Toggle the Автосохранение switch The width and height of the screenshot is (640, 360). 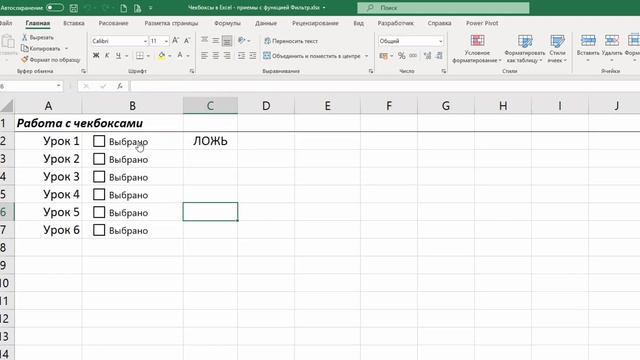point(55,7)
